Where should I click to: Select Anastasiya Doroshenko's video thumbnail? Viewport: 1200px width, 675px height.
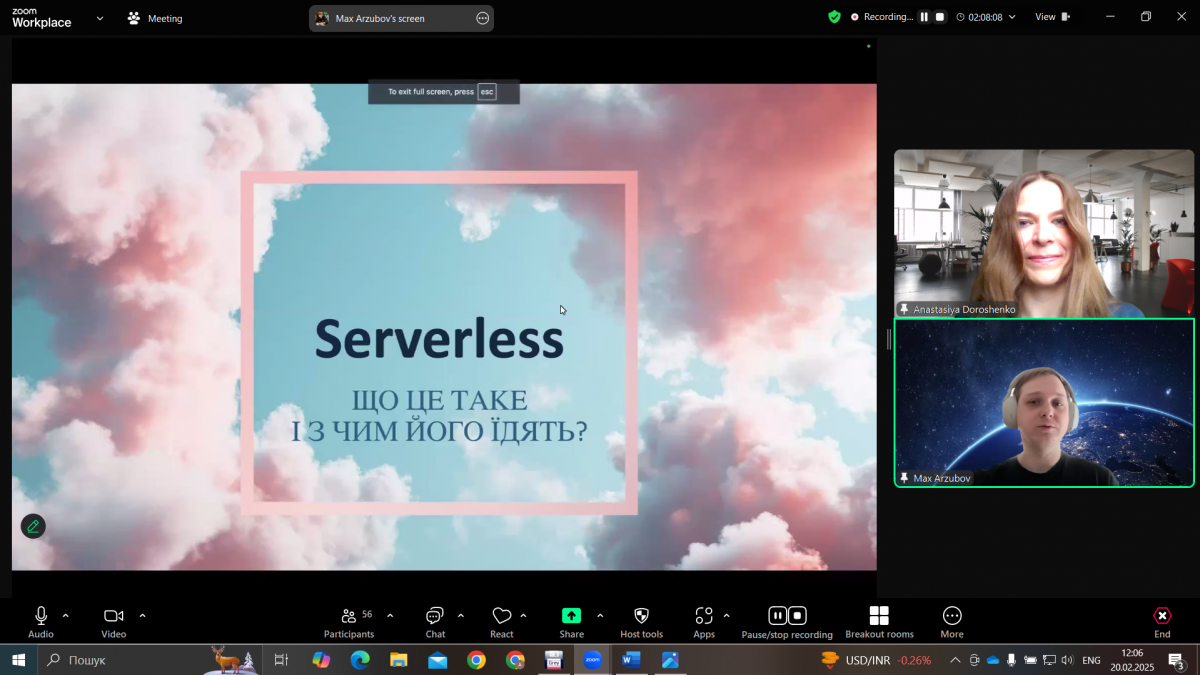[1043, 233]
